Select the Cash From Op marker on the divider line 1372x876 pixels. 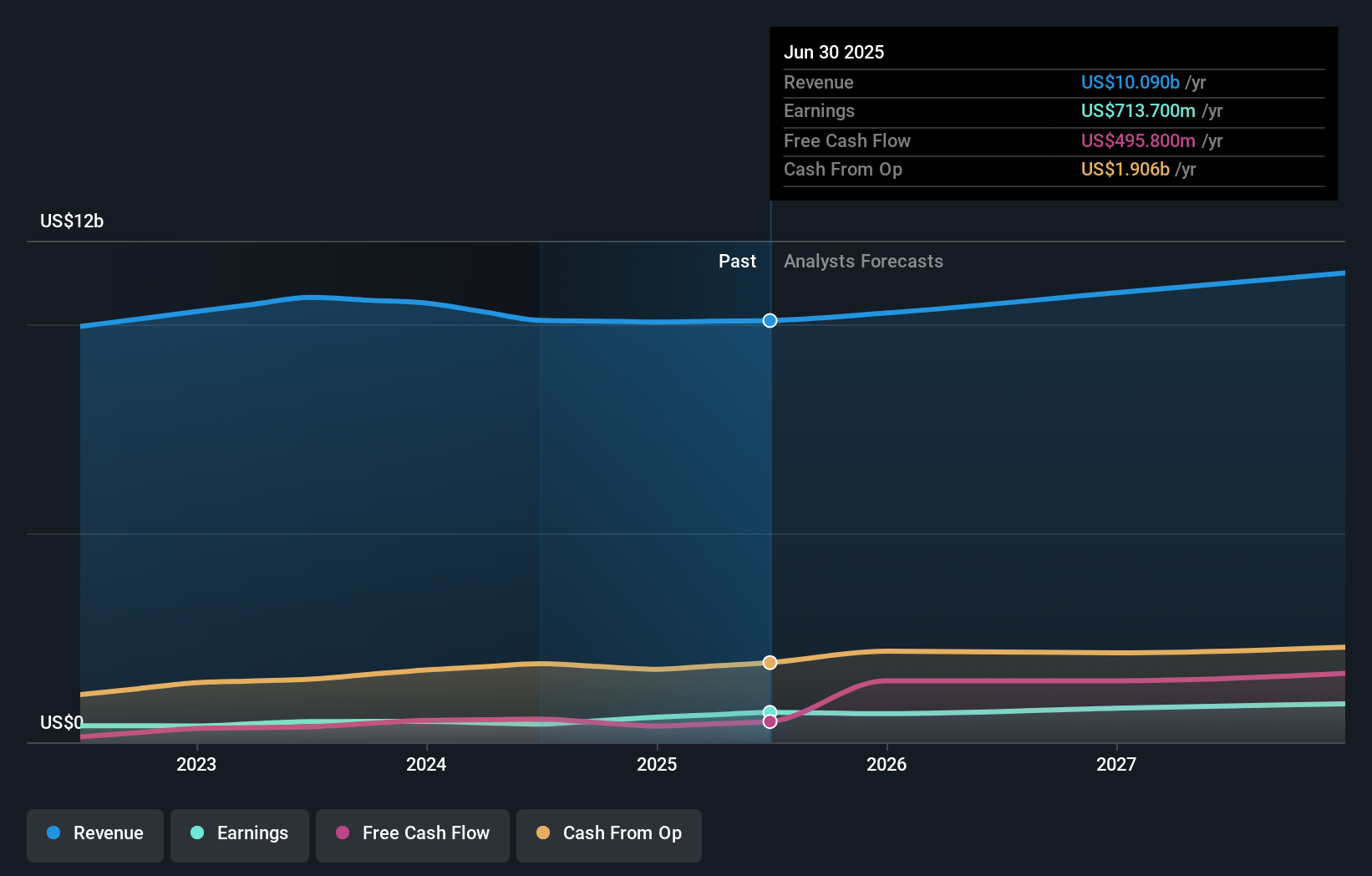point(770,662)
